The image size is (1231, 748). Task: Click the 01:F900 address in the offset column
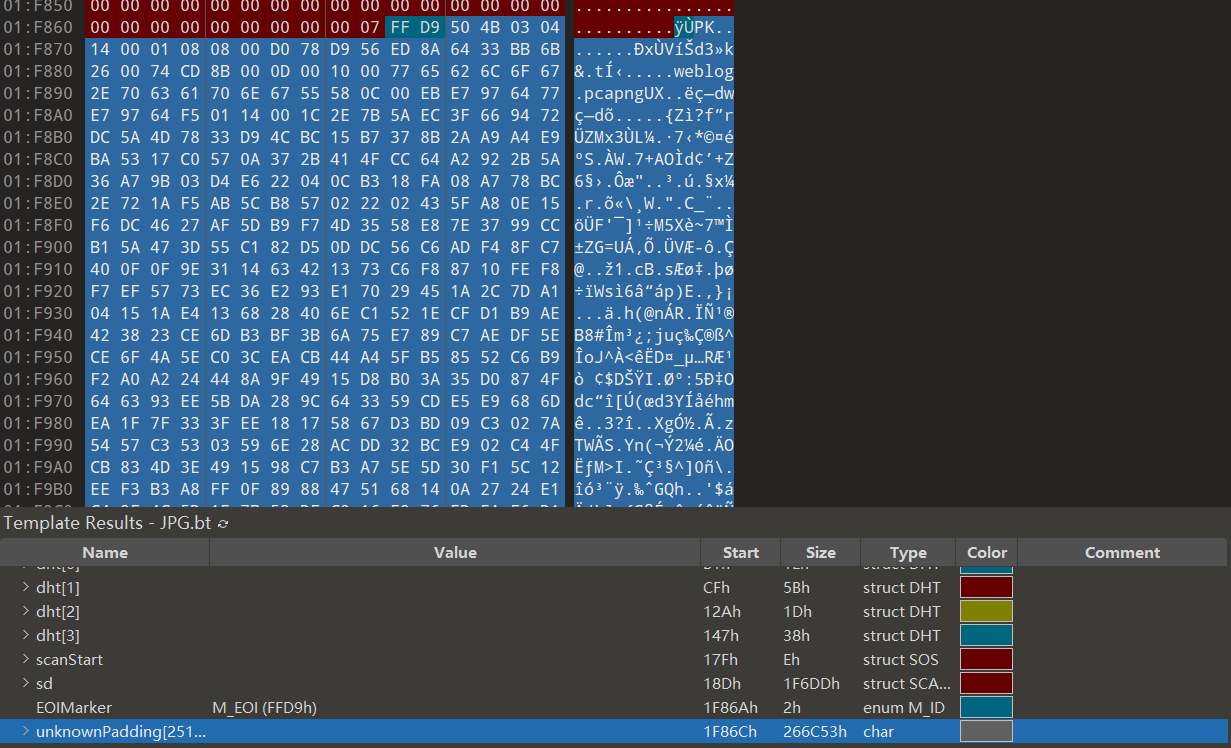coord(38,247)
